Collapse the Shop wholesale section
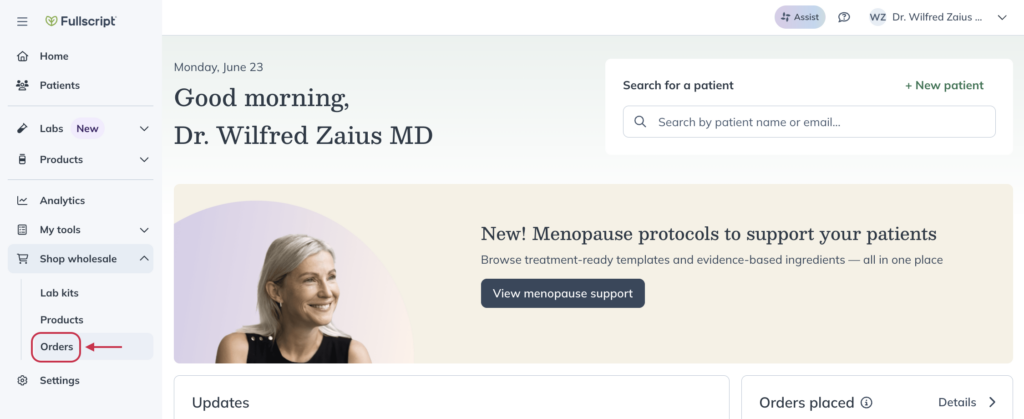Image resolution: width=1024 pixels, height=419 pixels. [144, 259]
